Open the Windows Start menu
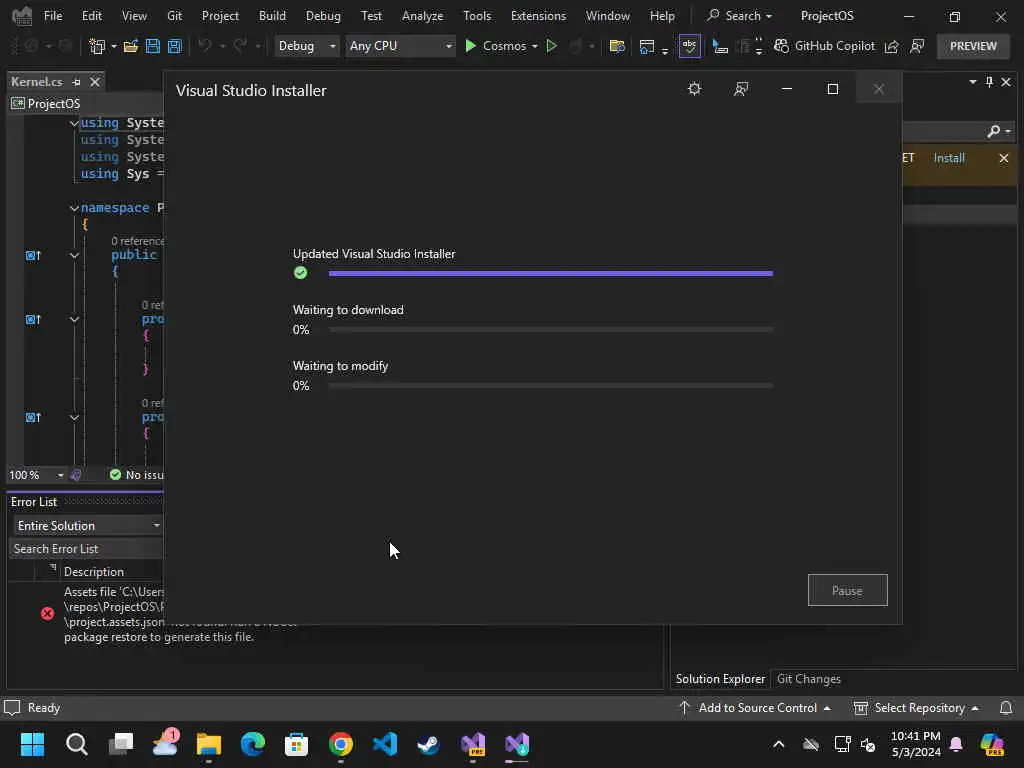This screenshot has width=1024, height=768. (x=32, y=744)
